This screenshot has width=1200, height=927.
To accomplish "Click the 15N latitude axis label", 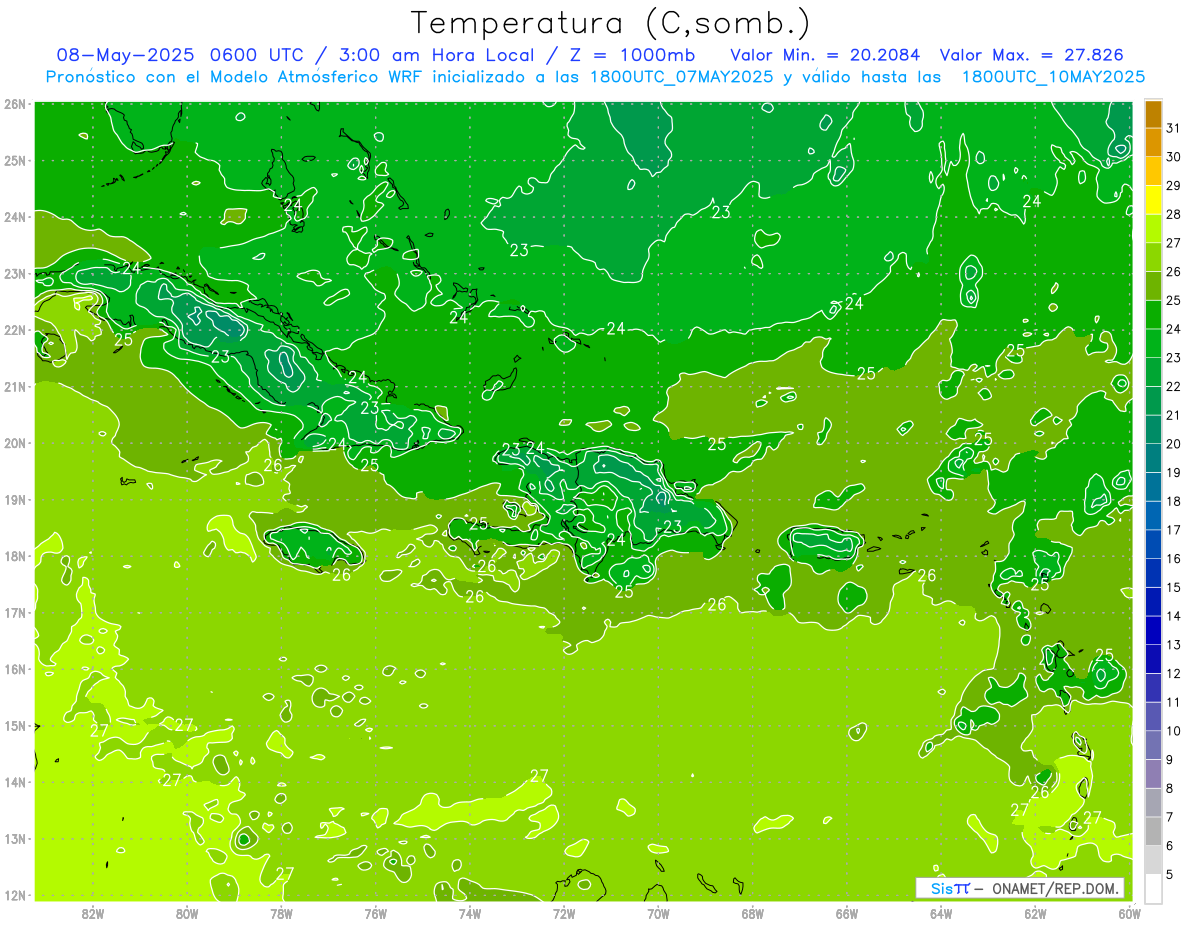I will 14,725.
